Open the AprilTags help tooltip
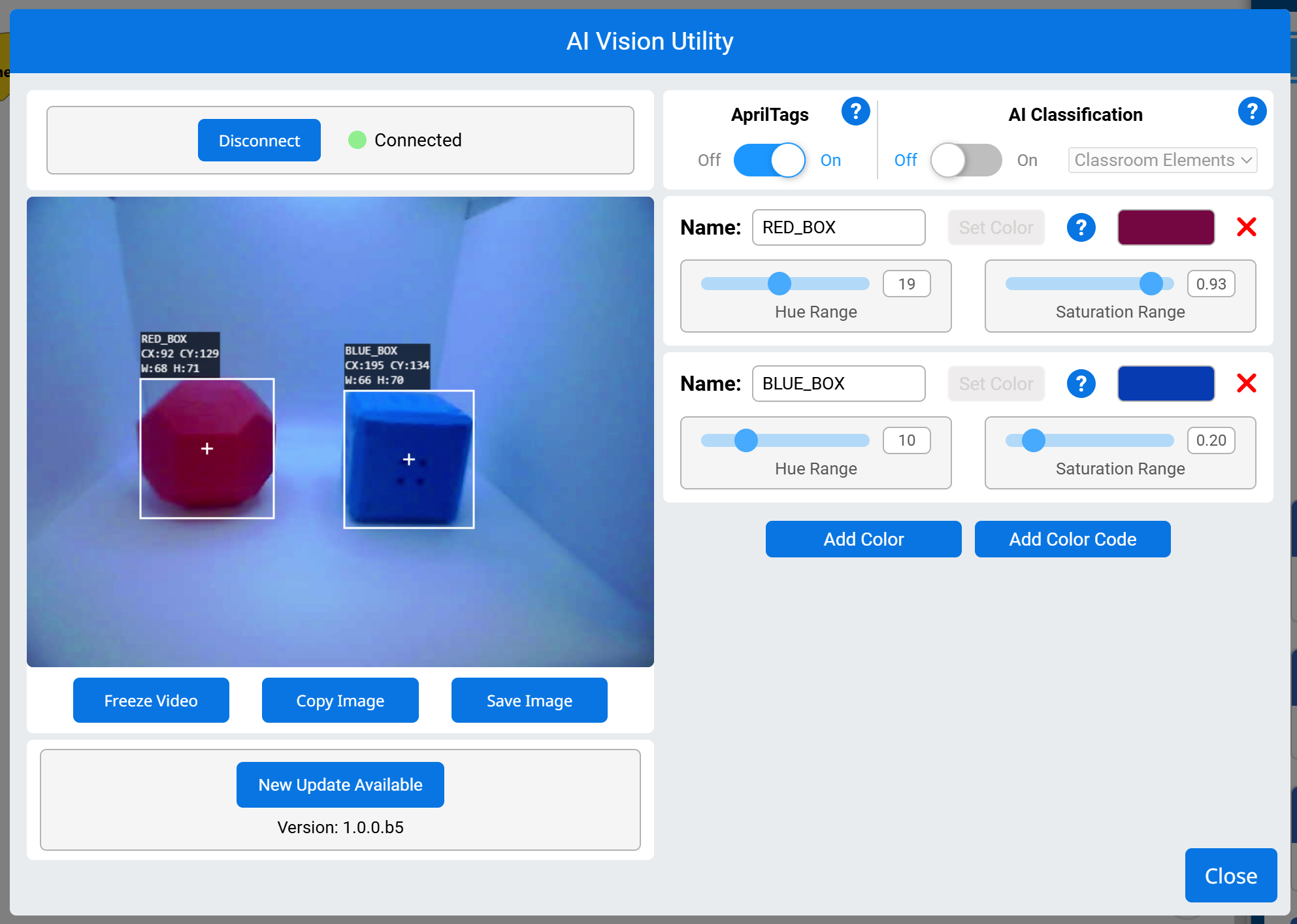 [x=855, y=112]
